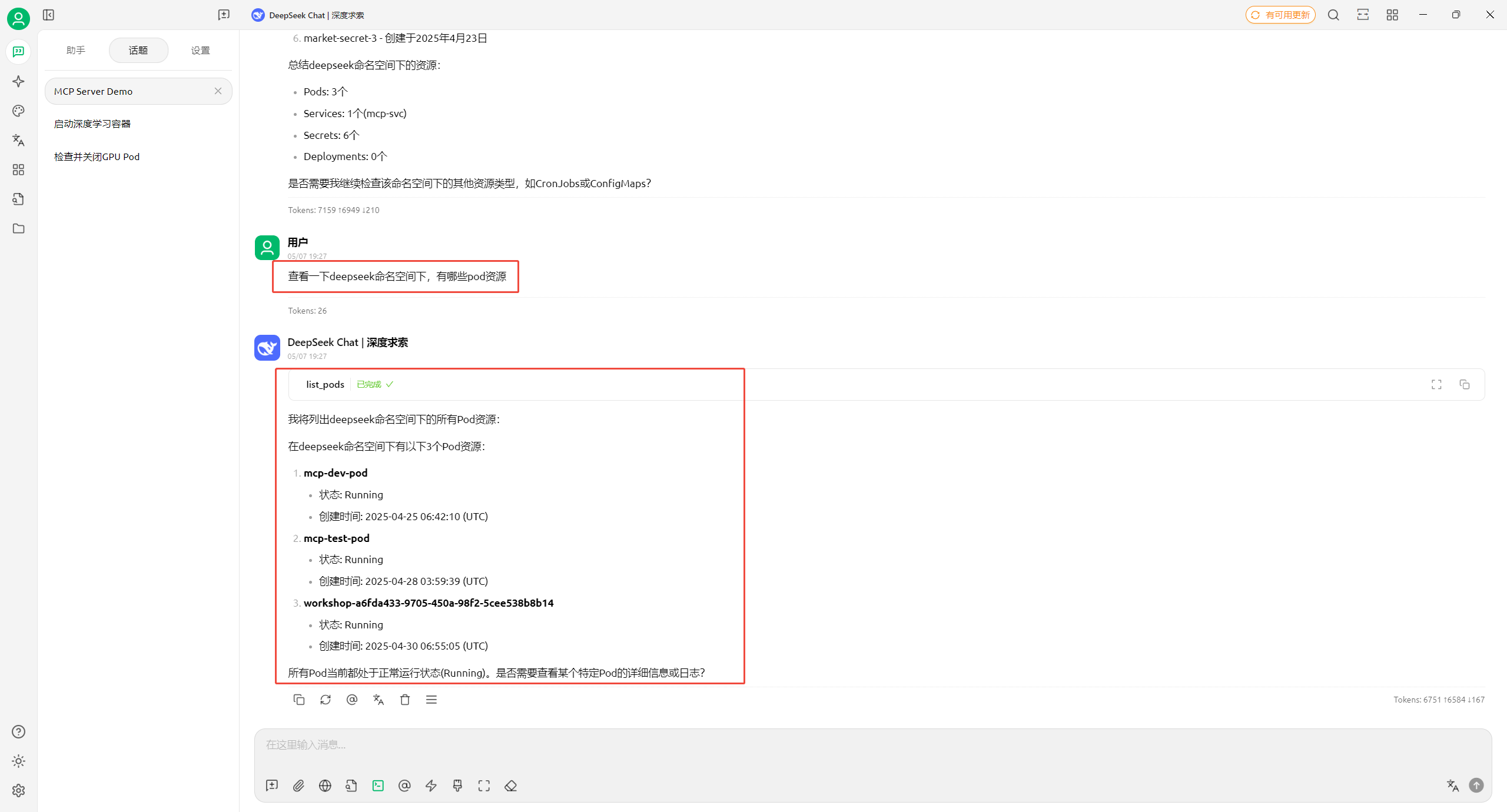Send message with arrow button

click(x=1476, y=786)
